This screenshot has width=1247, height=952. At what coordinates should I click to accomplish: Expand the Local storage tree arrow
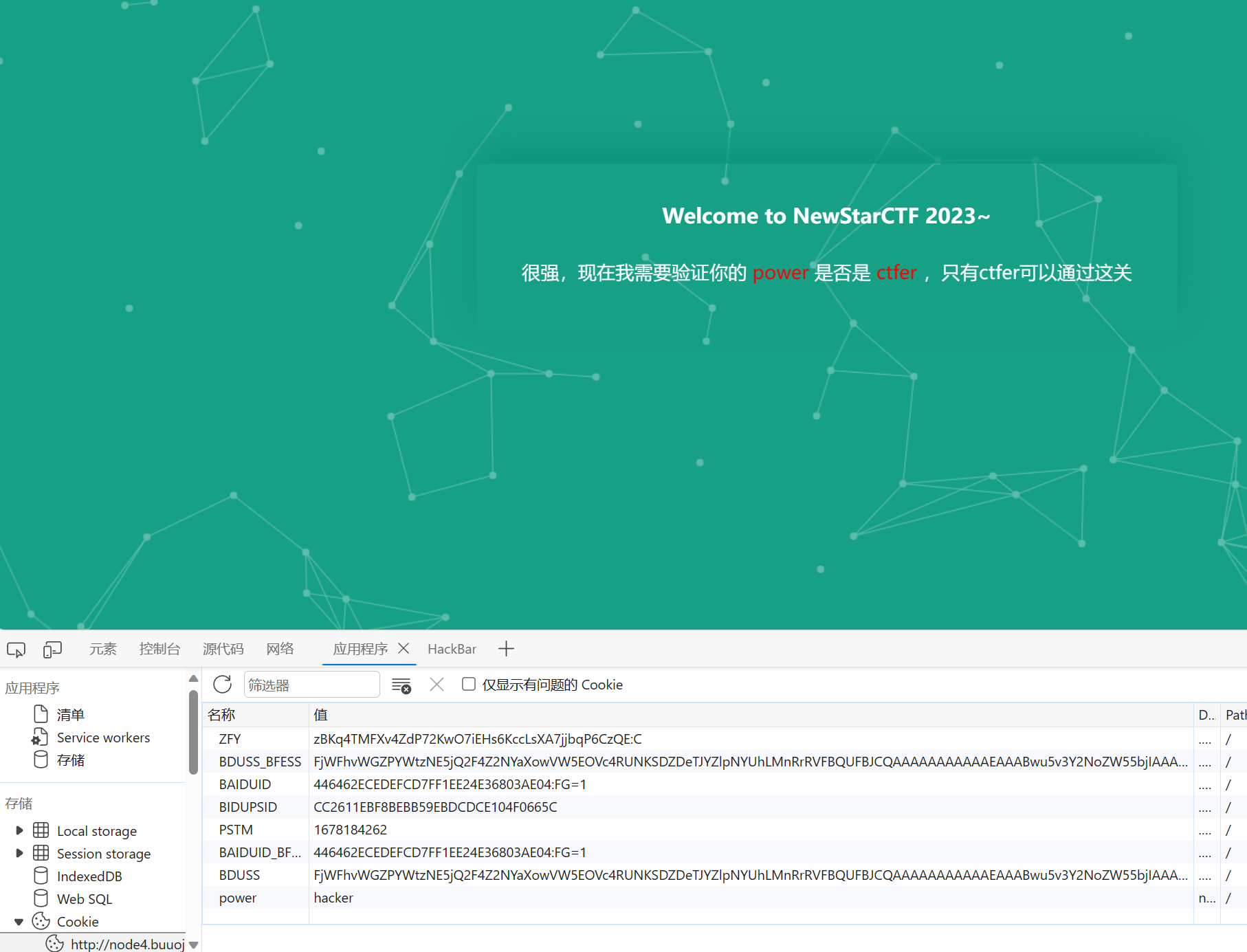pyautogui.click(x=19, y=830)
